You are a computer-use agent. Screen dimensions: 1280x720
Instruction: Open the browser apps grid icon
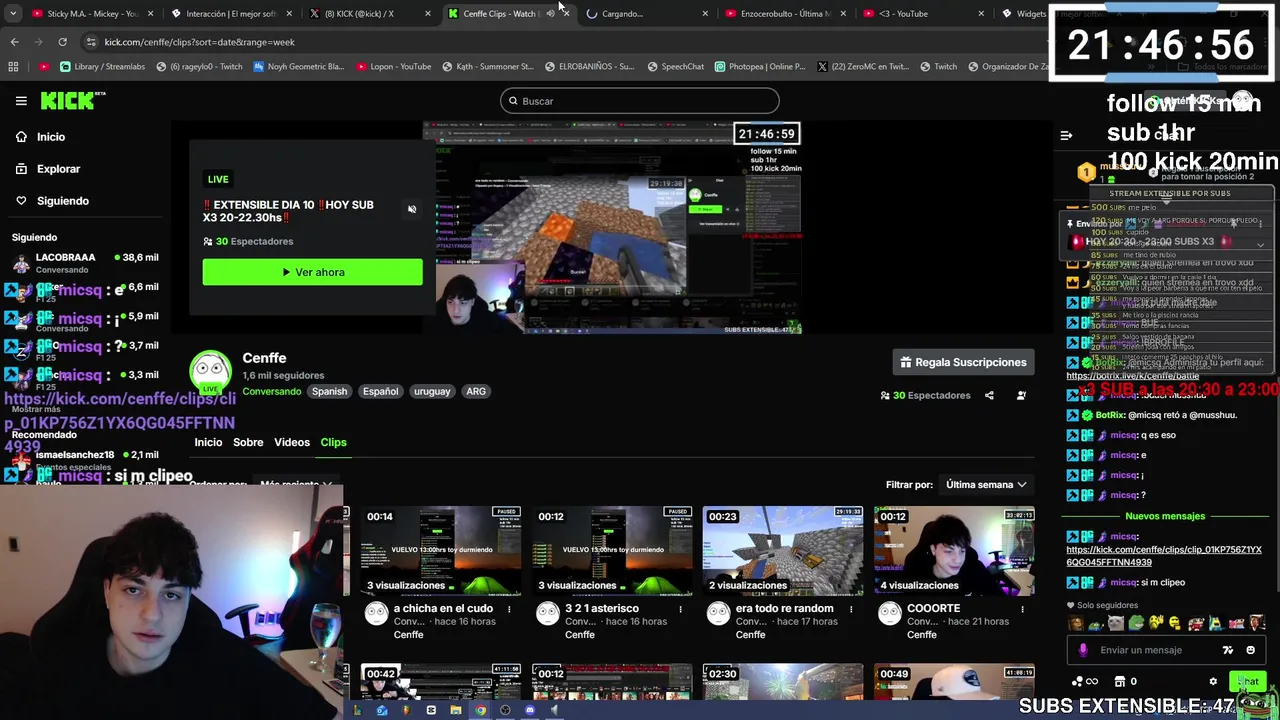click(13, 67)
